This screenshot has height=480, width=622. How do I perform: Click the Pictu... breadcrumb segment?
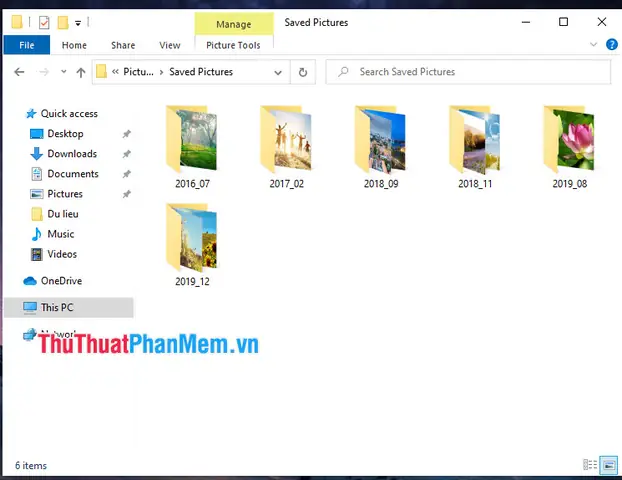tap(138, 72)
